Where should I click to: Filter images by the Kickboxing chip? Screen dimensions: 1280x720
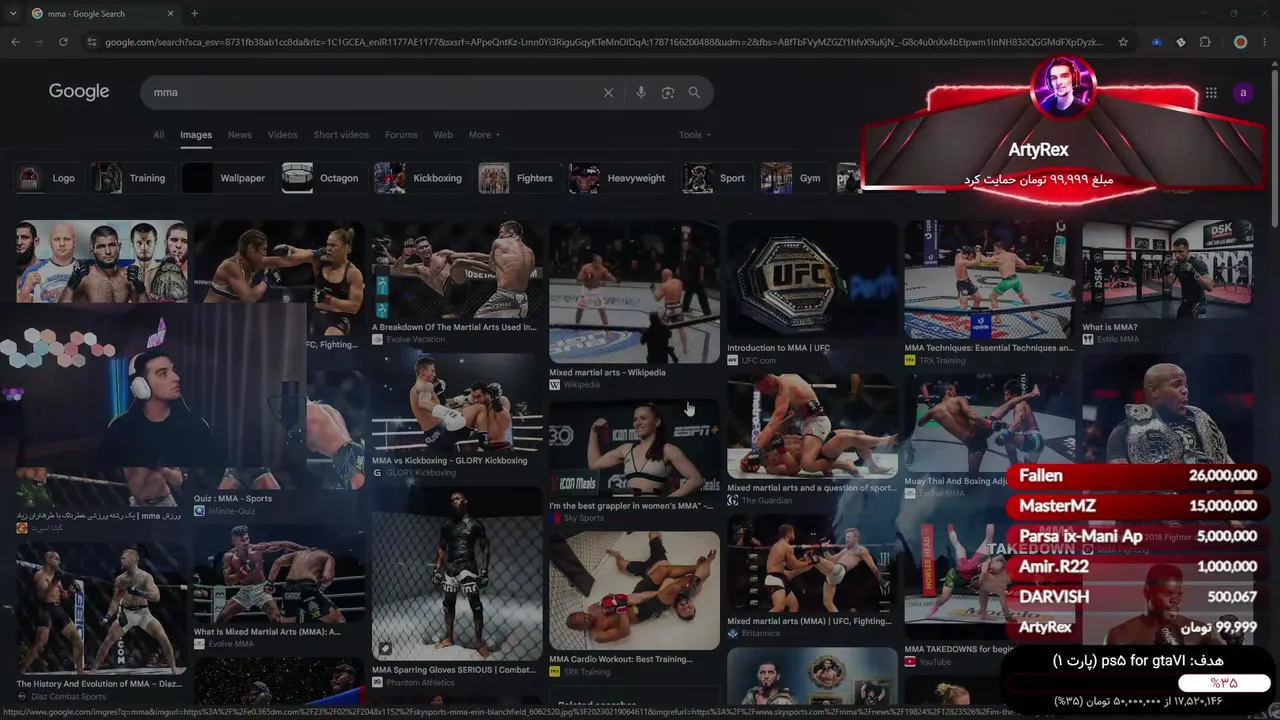(420, 178)
